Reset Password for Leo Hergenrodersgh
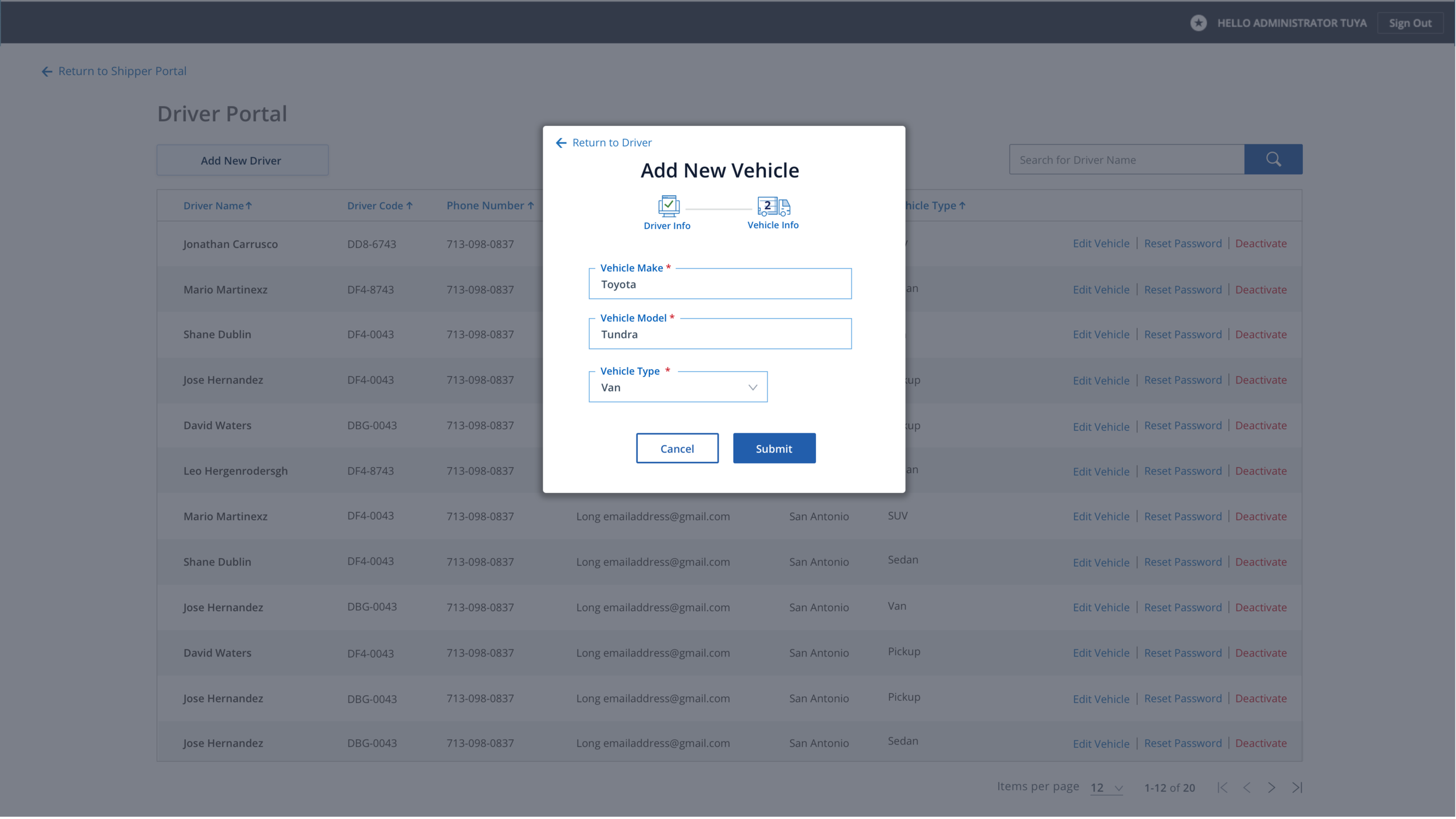 click(x=1183, y=471)
